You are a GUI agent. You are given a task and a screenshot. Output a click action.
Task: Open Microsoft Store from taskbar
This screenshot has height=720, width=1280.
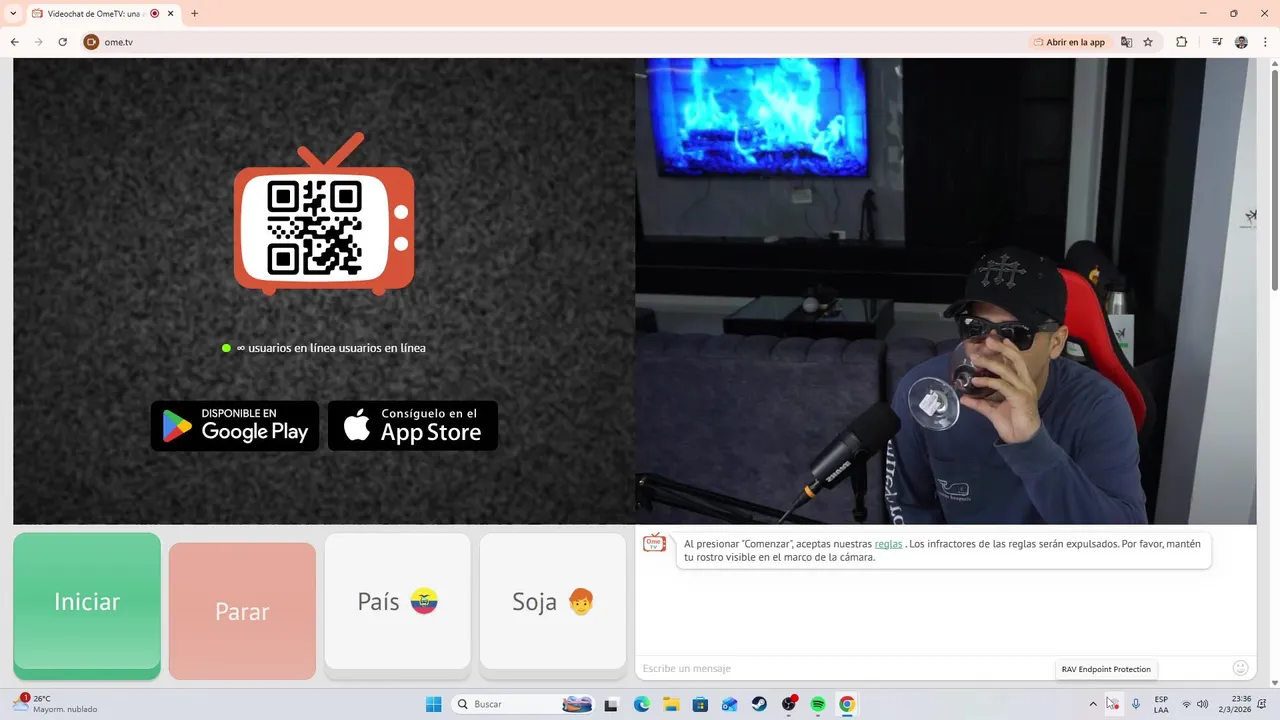point(700,704)
